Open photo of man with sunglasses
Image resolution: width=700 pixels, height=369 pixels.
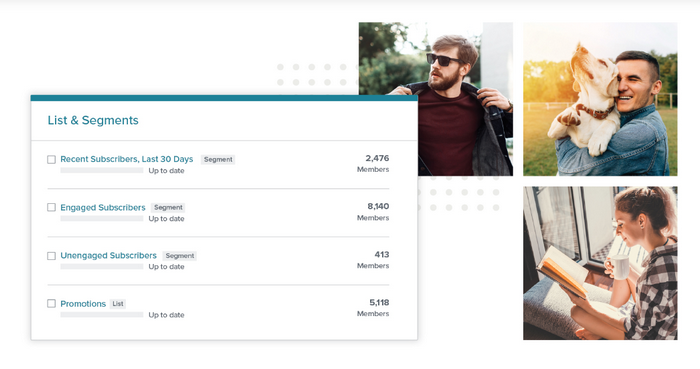436,99
